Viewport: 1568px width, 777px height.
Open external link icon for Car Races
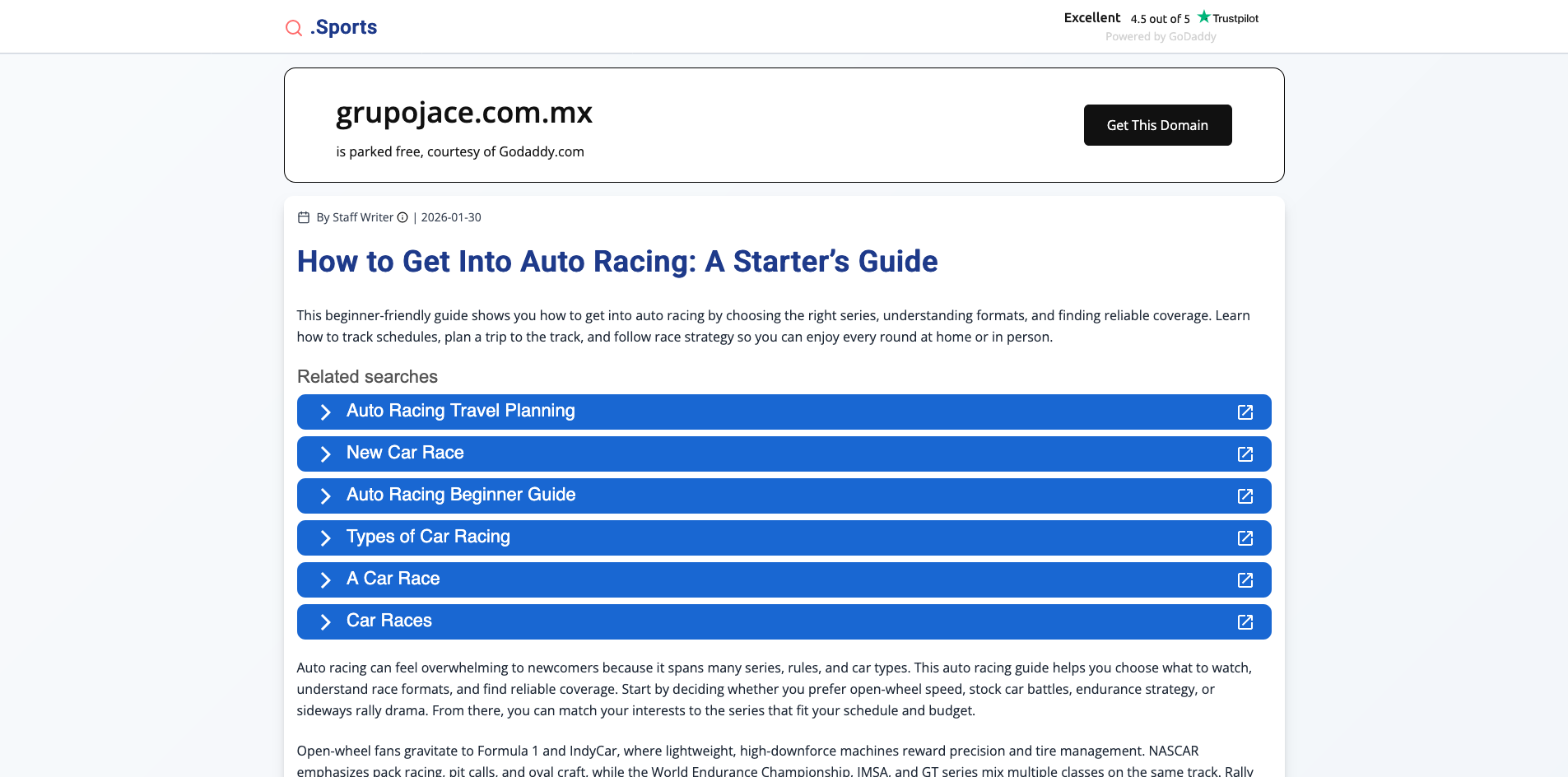pyautogui.click(x=1245, y=622)
